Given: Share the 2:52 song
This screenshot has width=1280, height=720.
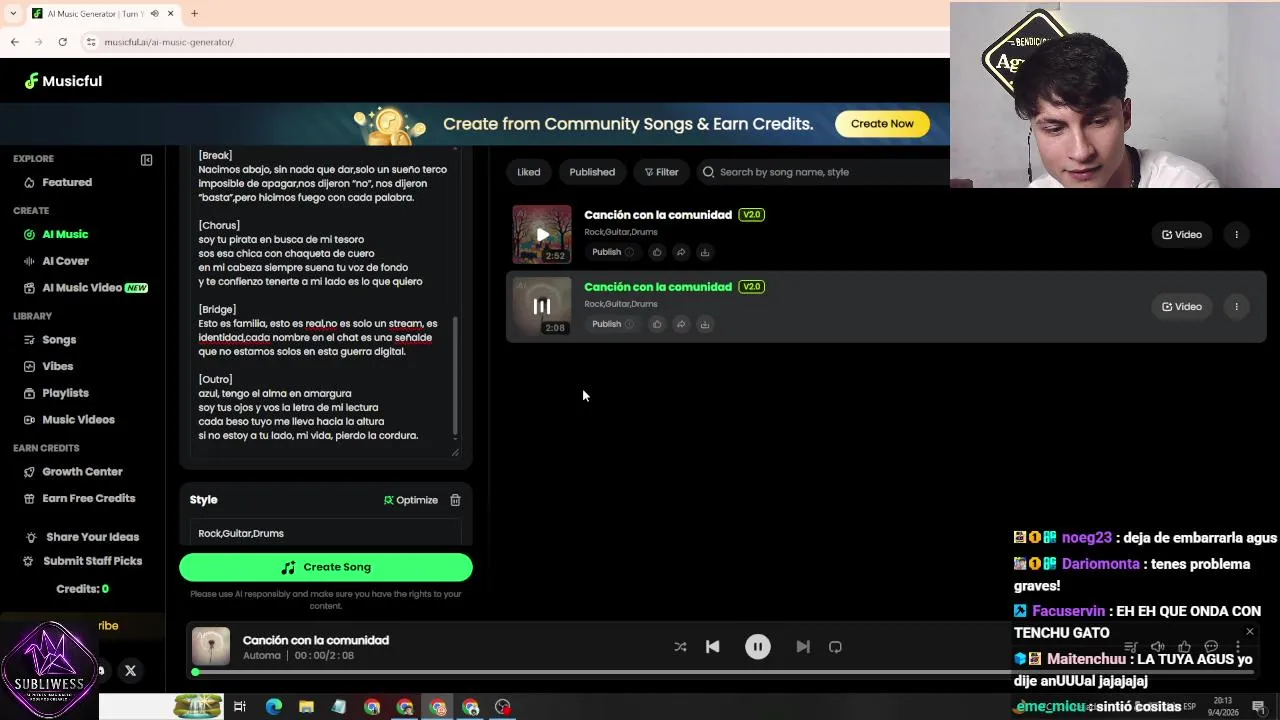Looking at the screenshot, I should pos(681,252).
